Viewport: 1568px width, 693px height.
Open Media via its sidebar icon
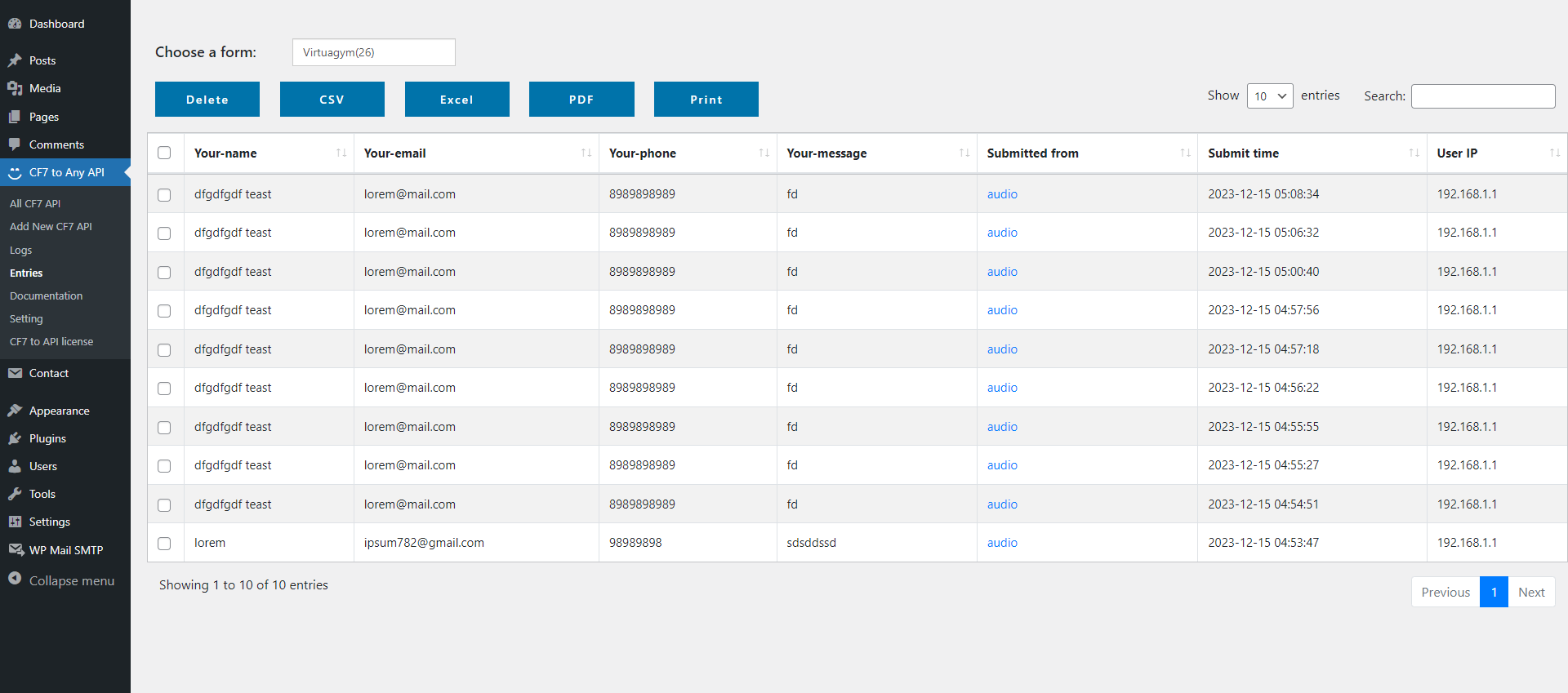[15, 88]
